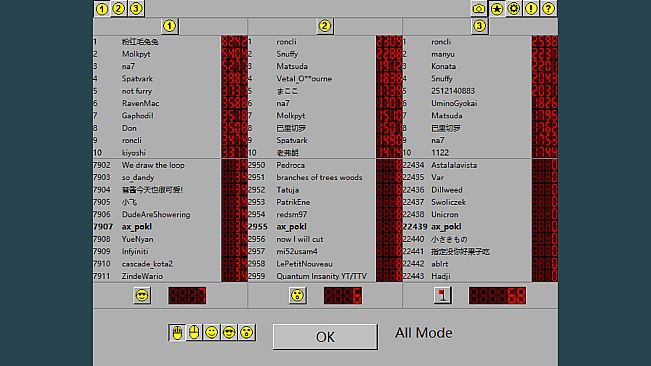The height and width of the screenshot is (366, 651).
Task: Click the exclamation mark icon
Action: (531, 9)
